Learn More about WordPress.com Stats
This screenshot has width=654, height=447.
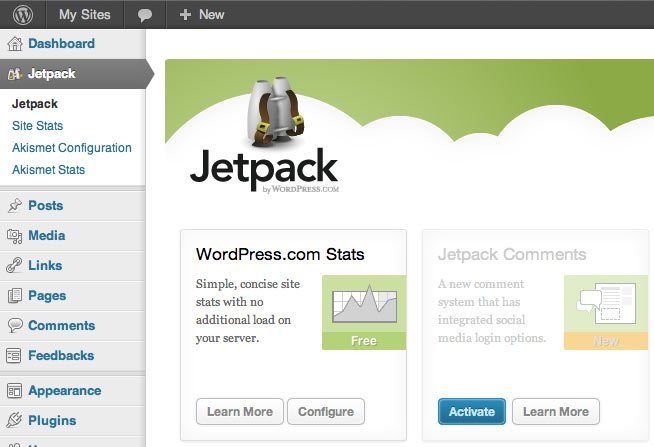[x=239, y=411]
